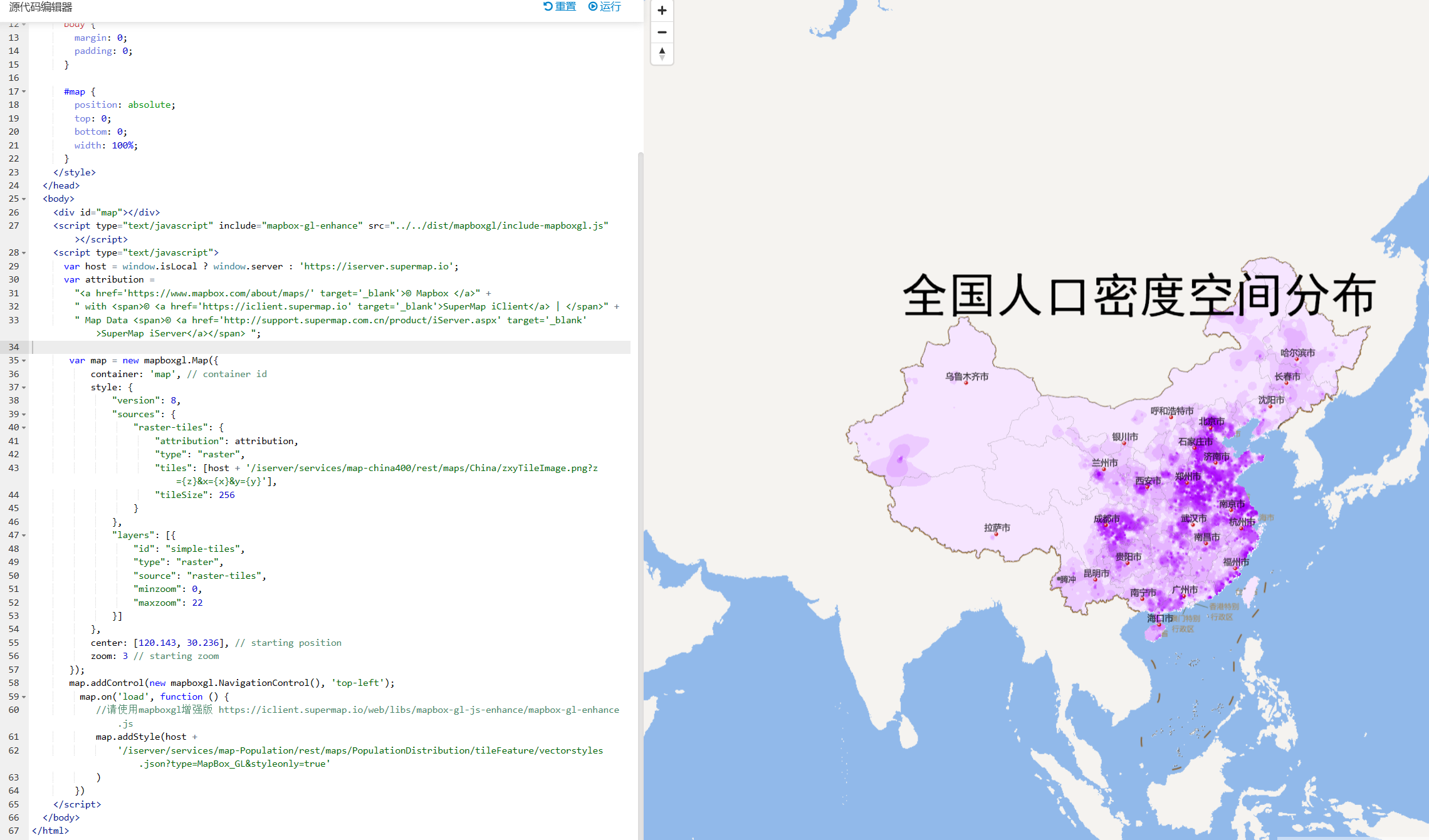Collapse the load function block at line 59
The image size is (1429, 840).
(23, 697)
